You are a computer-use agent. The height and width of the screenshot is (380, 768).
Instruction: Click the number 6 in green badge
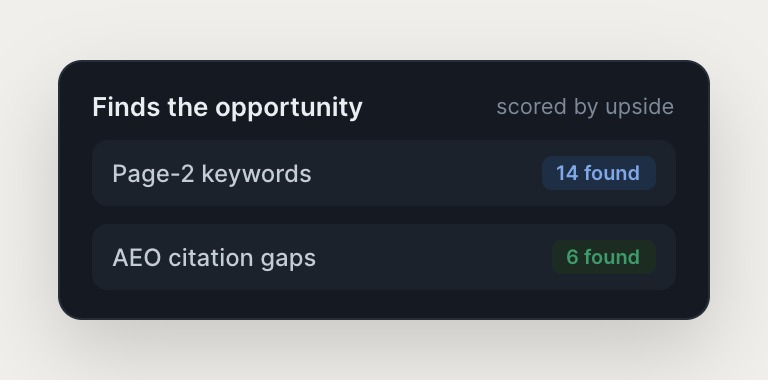coord(572,257)
